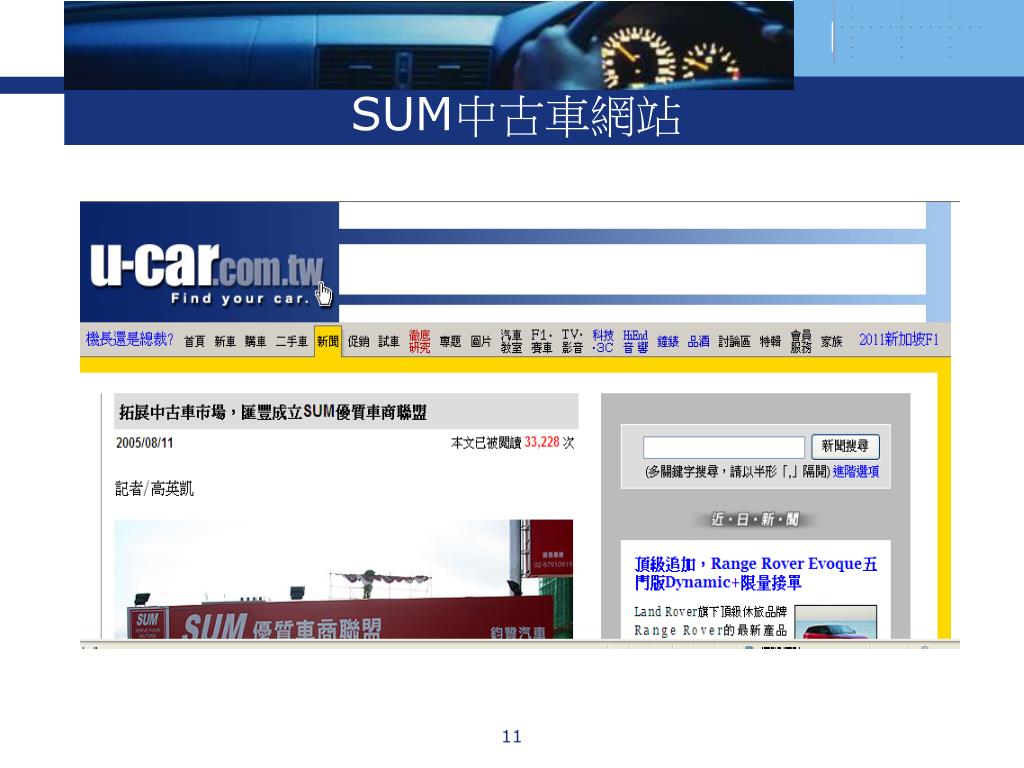
Task: Click the slide title SUM中古車網站
Action: coord(516,116)
